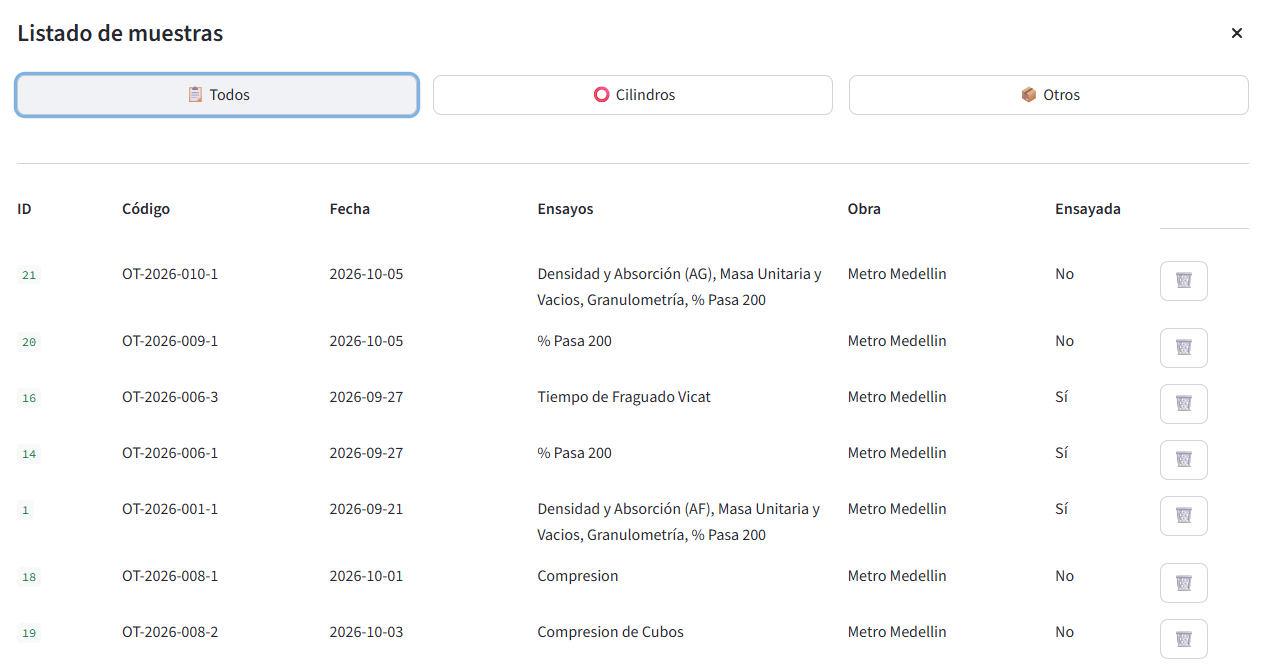The width and height of the screenshot is (1267, 670).
Task: Click Ensayada 'Sí' for OT-2026-006-1
Action: [1062, 453]
